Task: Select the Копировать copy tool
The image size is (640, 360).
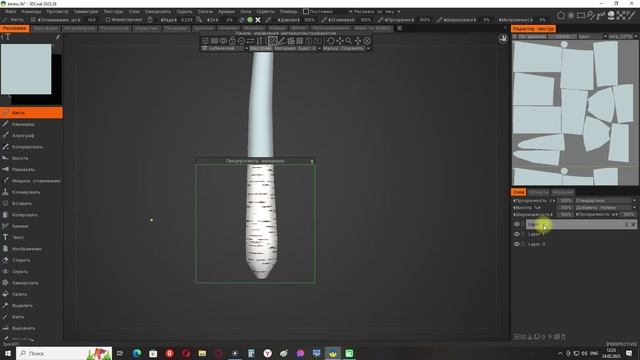Action: point(31,215)
